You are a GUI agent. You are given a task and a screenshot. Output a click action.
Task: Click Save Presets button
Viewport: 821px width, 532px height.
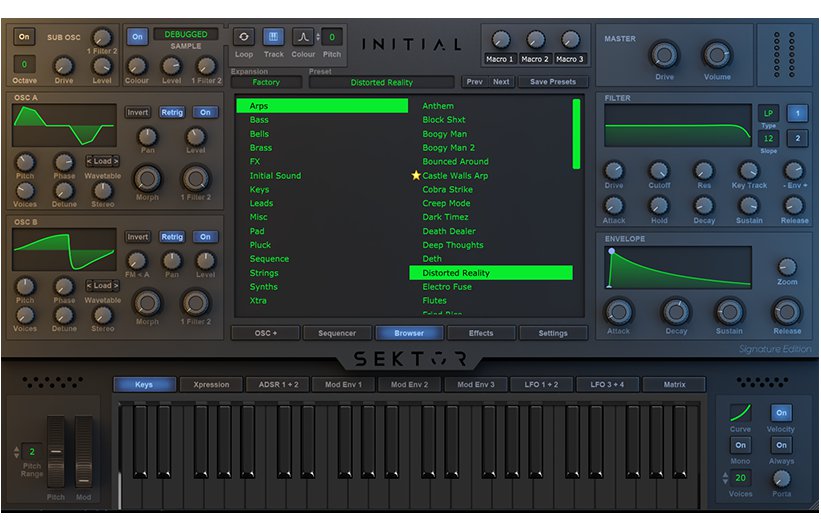553,82
